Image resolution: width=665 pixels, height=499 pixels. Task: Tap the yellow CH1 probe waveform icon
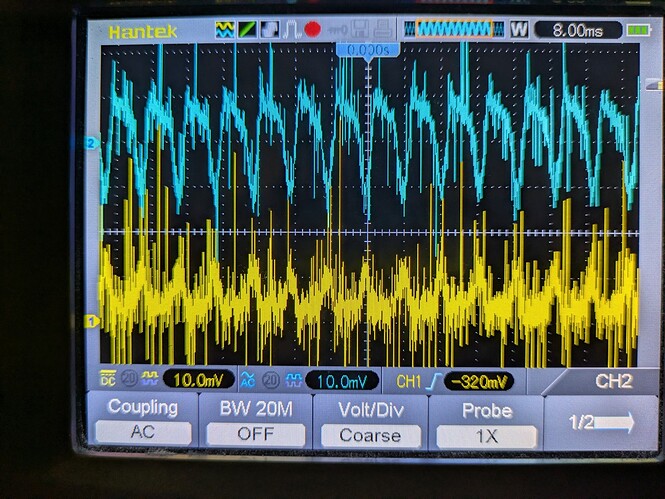(150, 376)
